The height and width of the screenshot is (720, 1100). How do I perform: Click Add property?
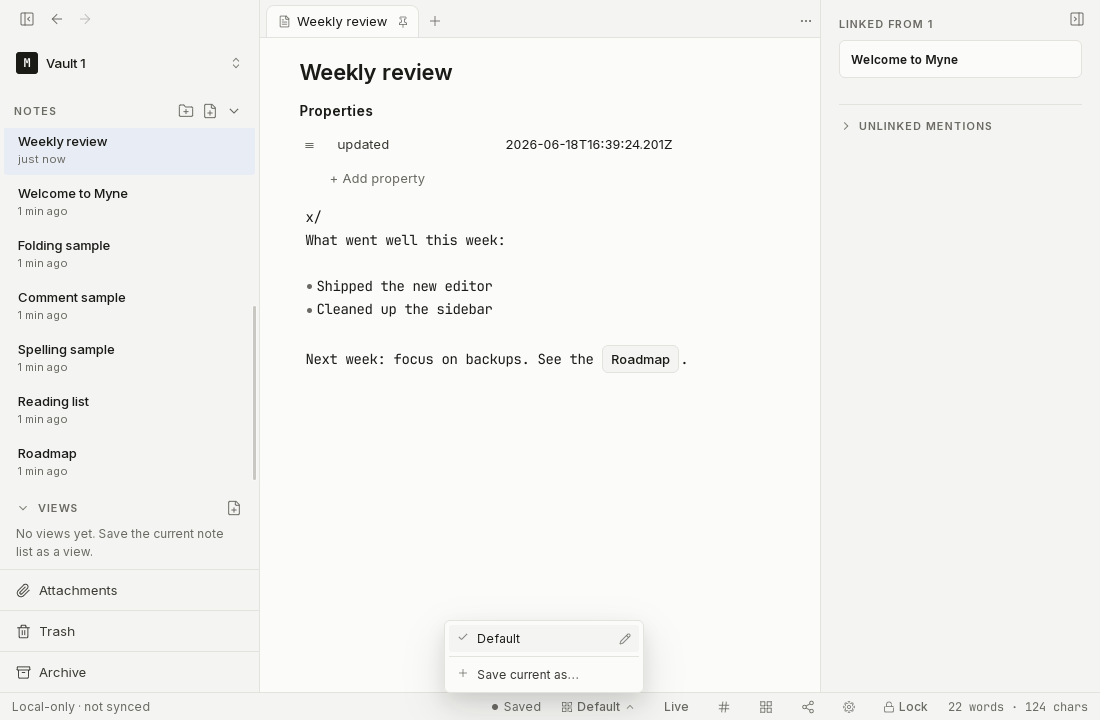click(377, 179)
